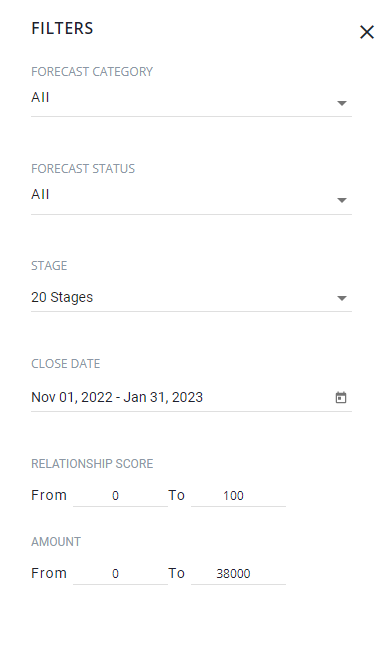Click the Nov 01, 2022 - Jan 31, 2023 range
The width and height of the screenshot is (390, 654).
117,397
